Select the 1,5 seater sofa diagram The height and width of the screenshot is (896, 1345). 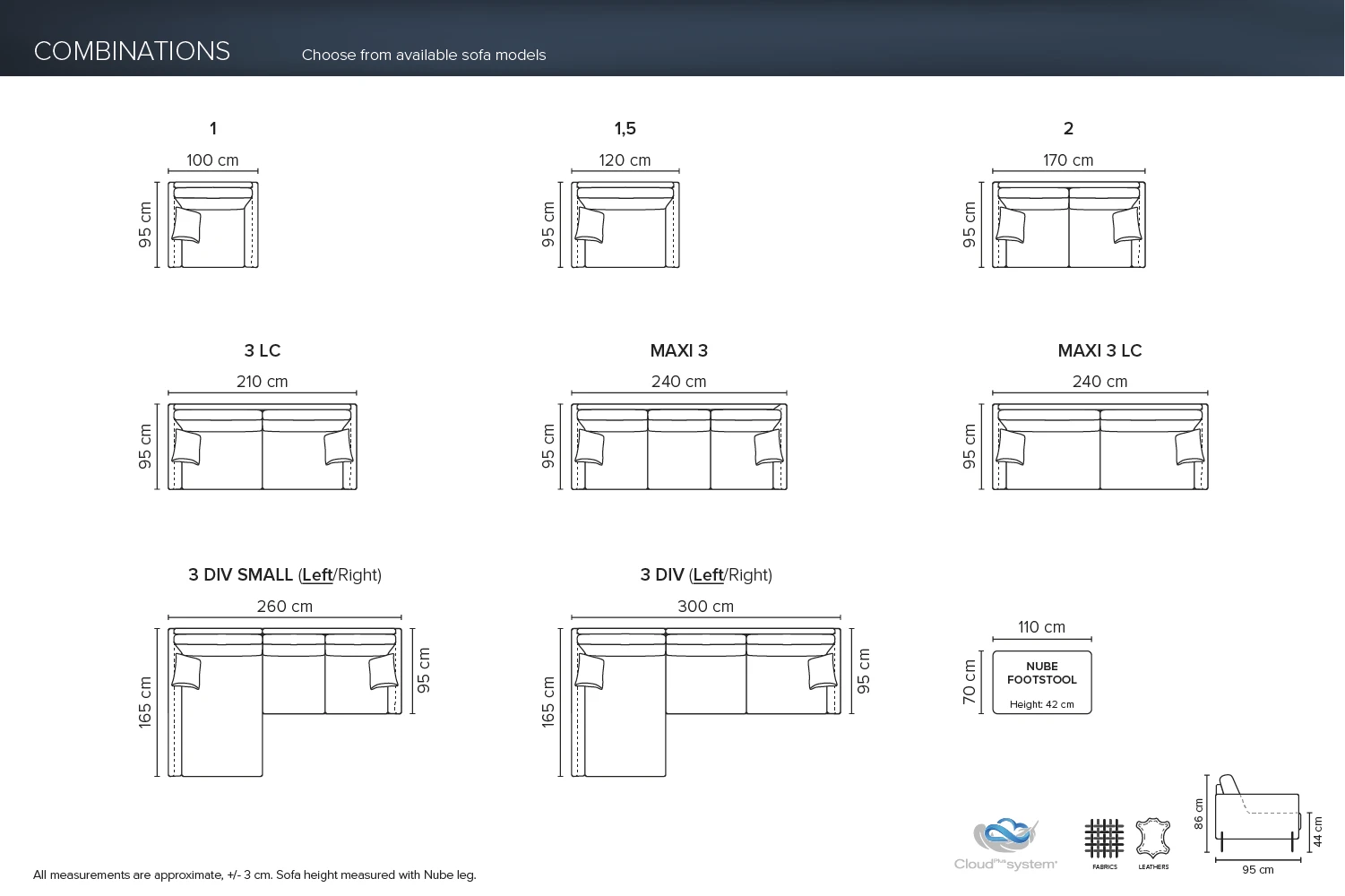tap(625, 225)
